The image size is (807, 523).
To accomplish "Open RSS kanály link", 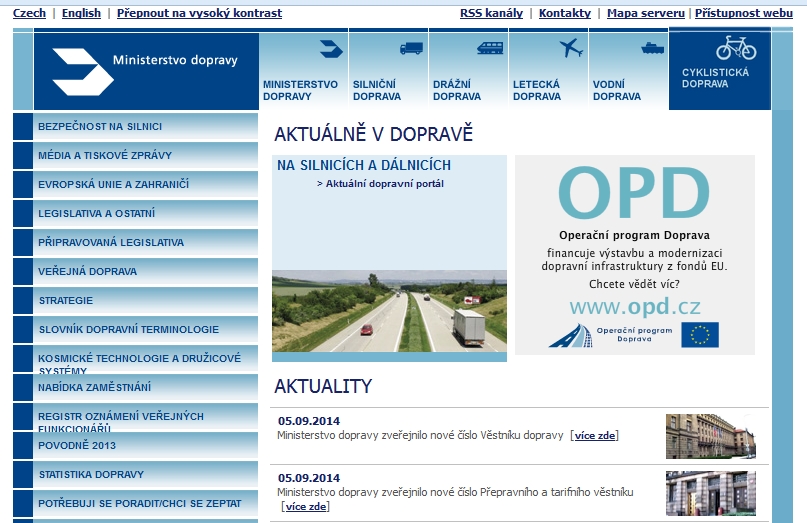I will pyautogui.click(x=491, y=13).
